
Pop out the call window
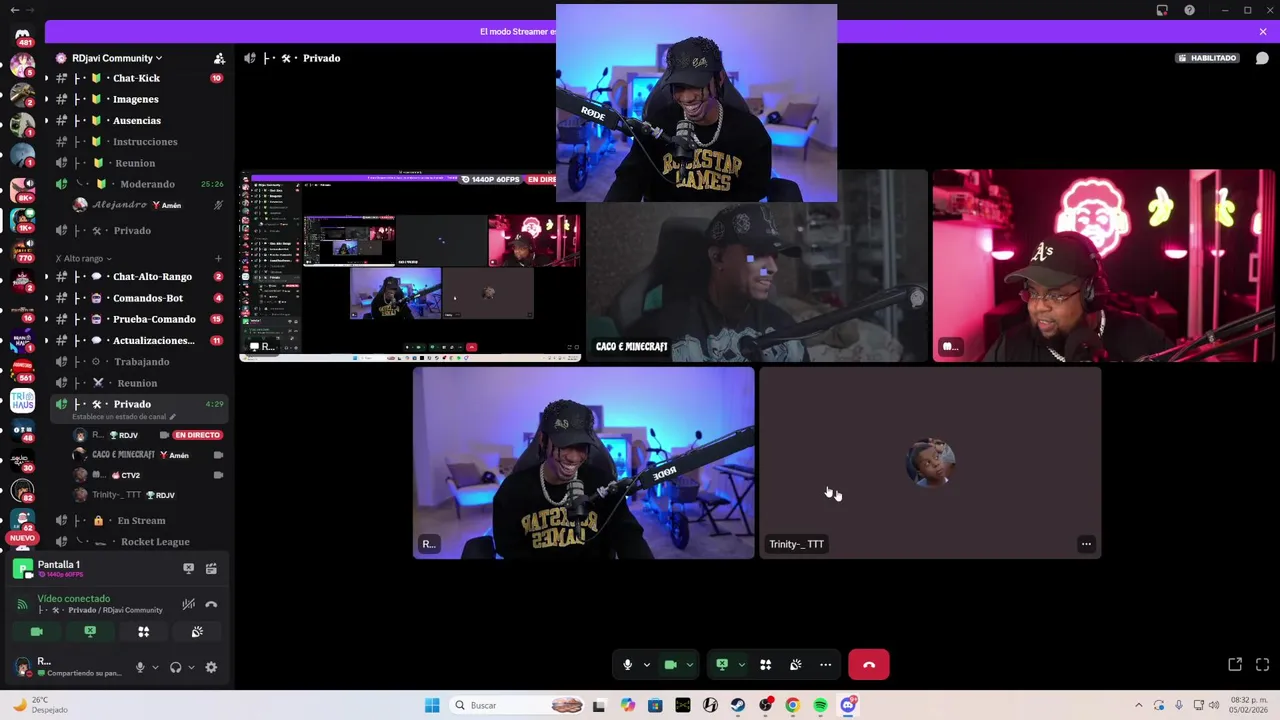[x=1235, y=664]
